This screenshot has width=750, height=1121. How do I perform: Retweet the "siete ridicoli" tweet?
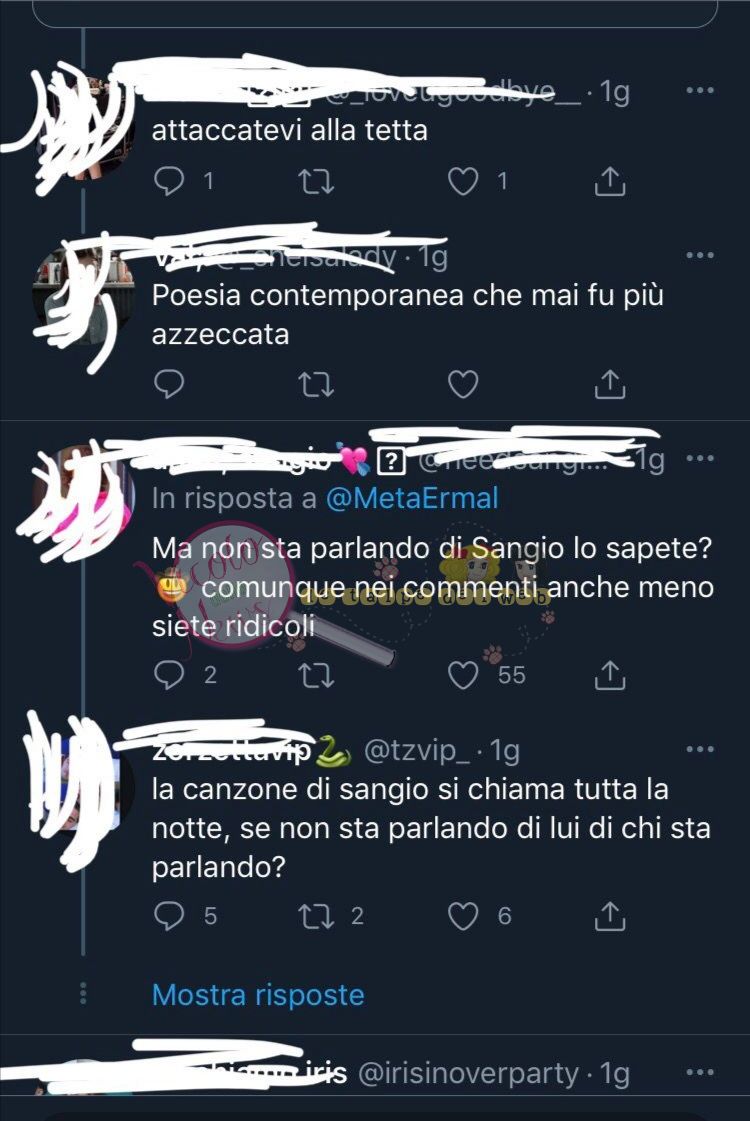click(x=316, y=675)
